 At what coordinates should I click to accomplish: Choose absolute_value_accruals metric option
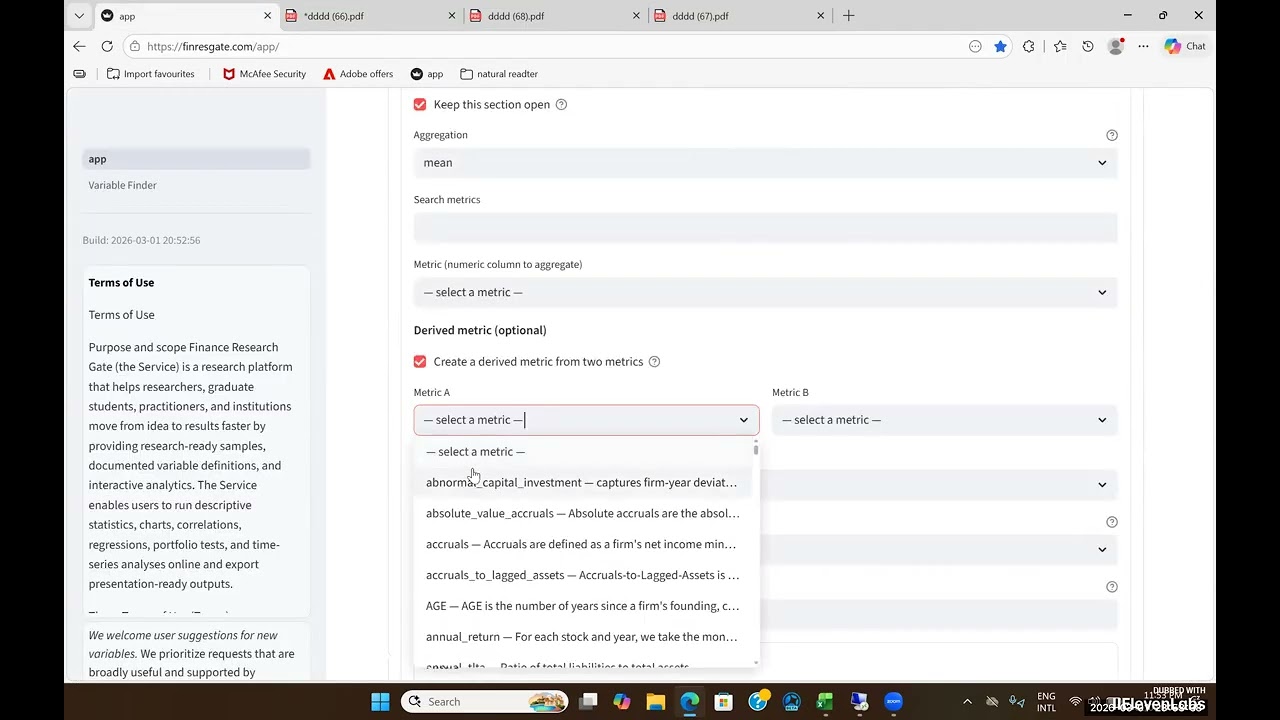(x=584, y=513)
